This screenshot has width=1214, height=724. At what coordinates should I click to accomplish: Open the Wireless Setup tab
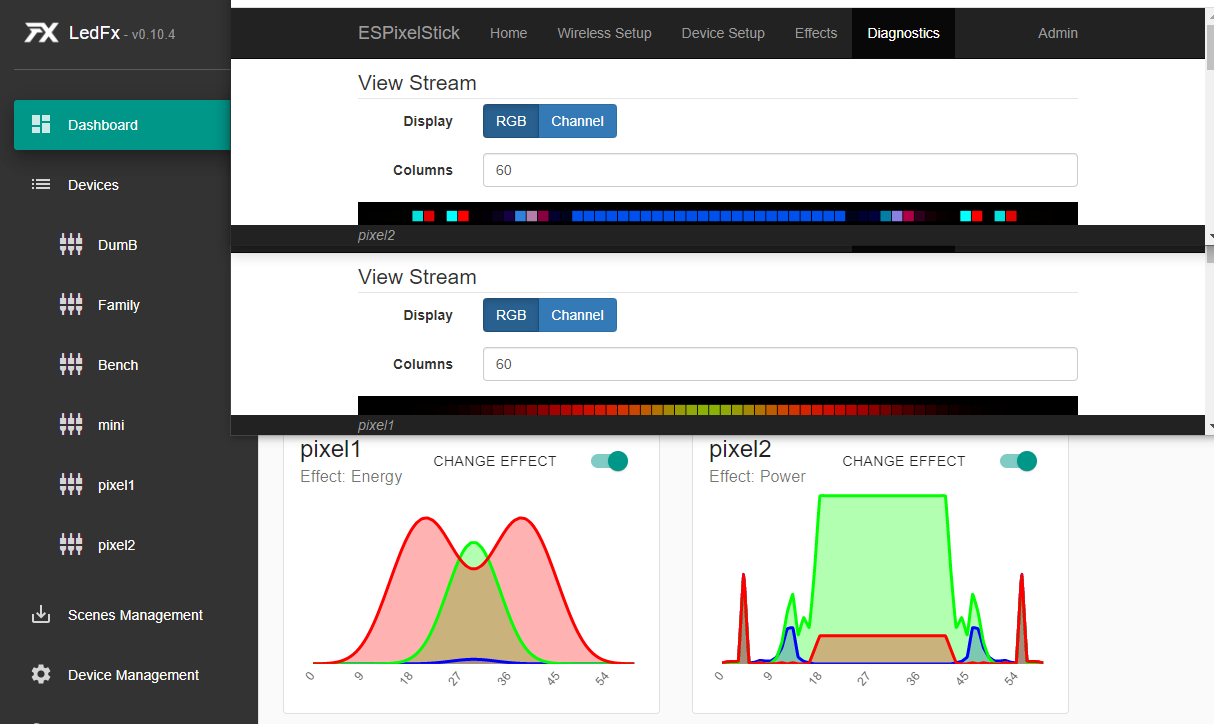click(604, 33)
